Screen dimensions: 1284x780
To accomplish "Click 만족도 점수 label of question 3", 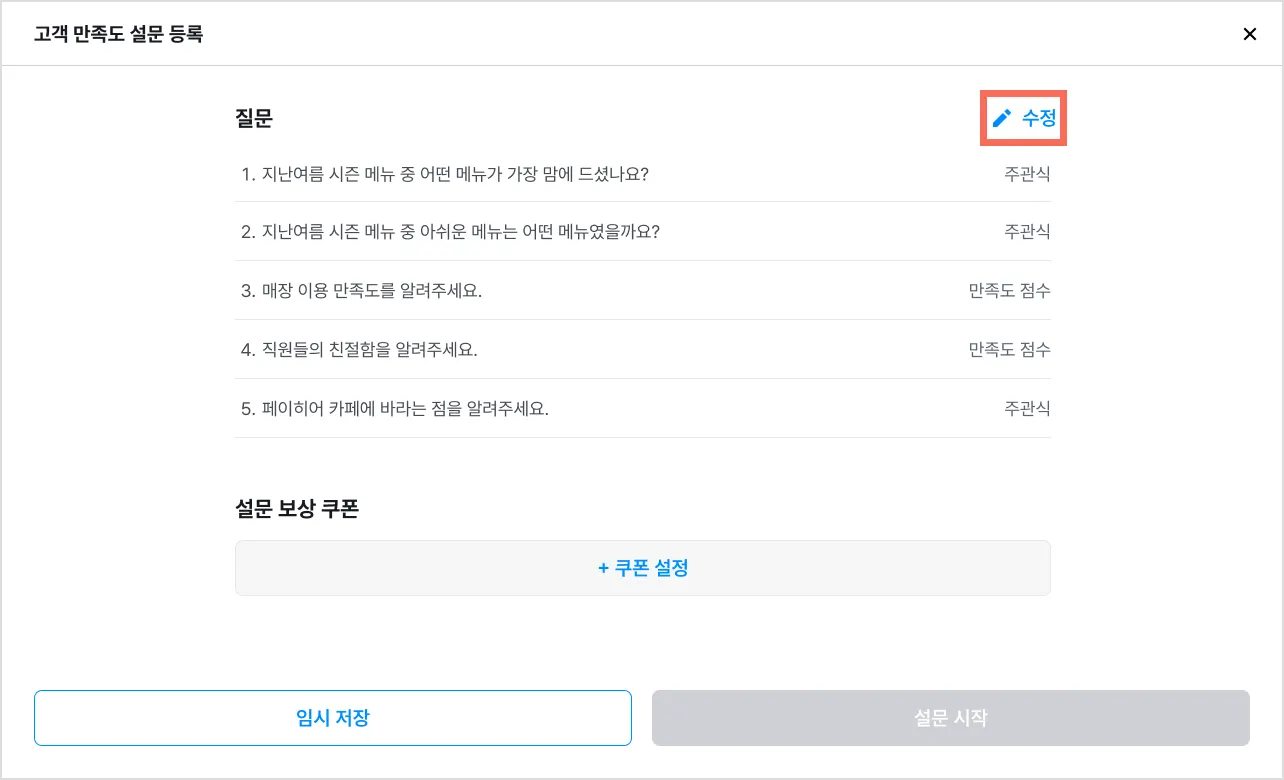I will click(x=1009, y=291).
